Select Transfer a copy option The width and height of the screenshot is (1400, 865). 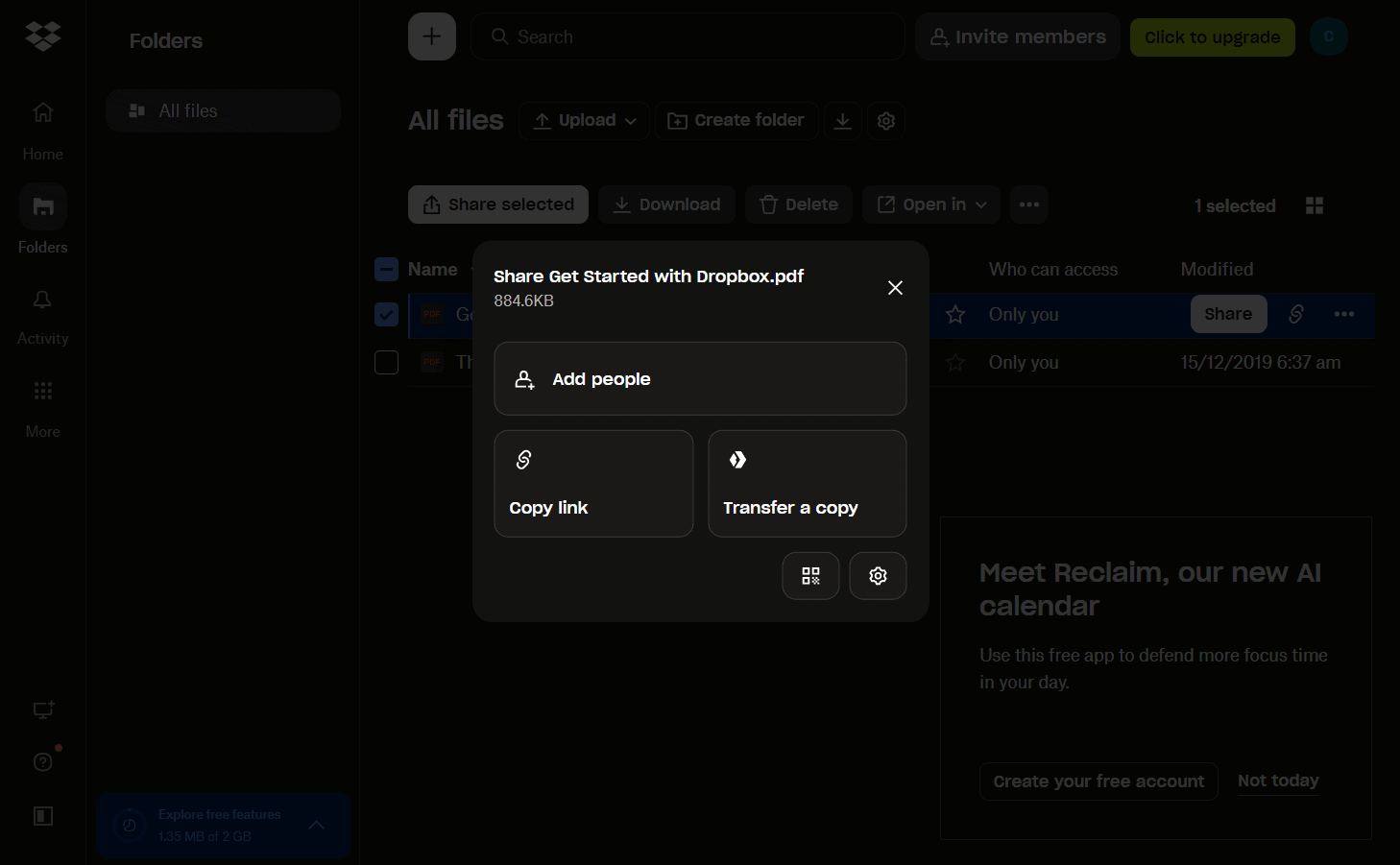point(807,484)
